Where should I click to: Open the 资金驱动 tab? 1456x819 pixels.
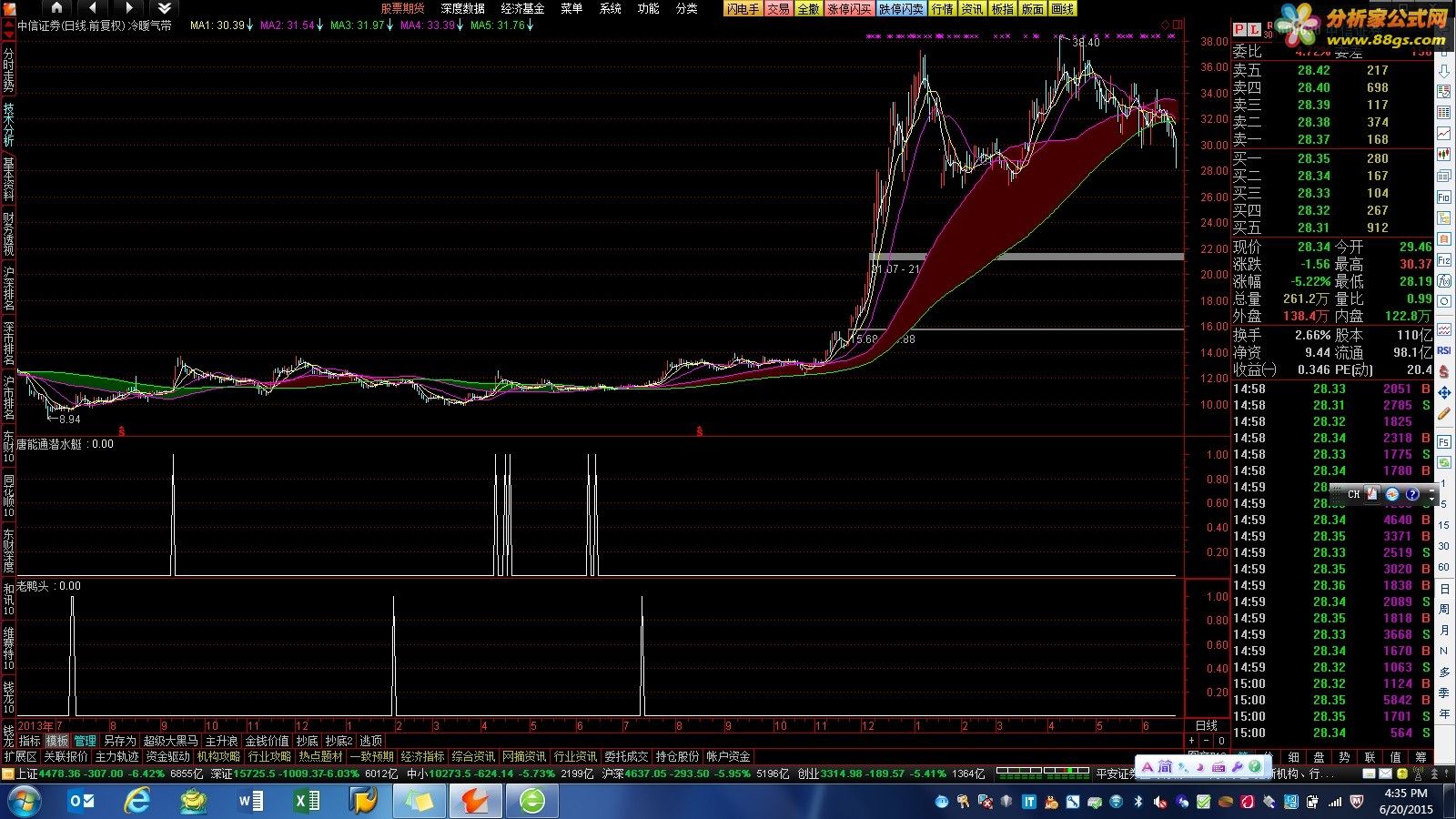(167, 757)
